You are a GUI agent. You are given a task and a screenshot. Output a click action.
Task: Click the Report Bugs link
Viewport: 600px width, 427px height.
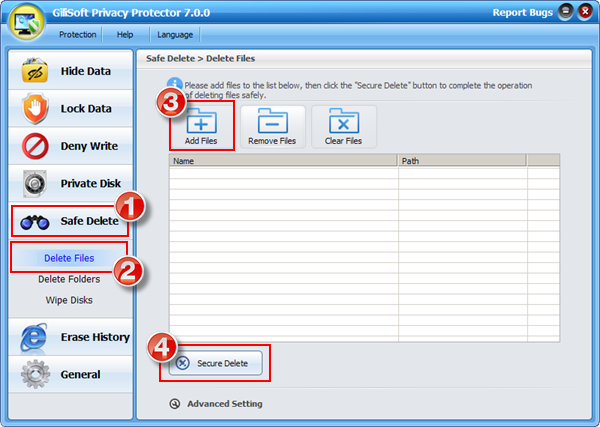[x=522, y=13]
